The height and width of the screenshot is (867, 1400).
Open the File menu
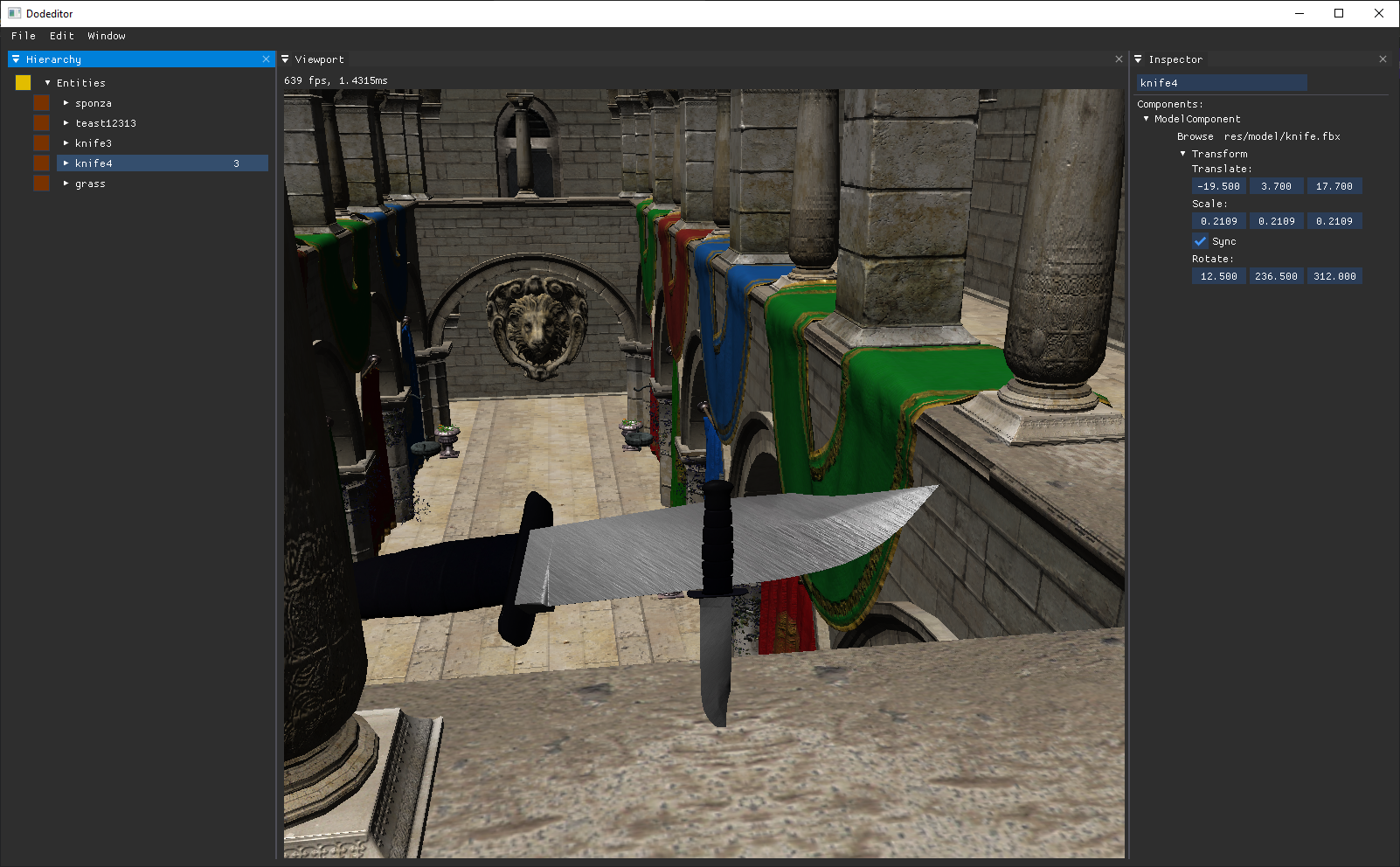pos(24,36)
